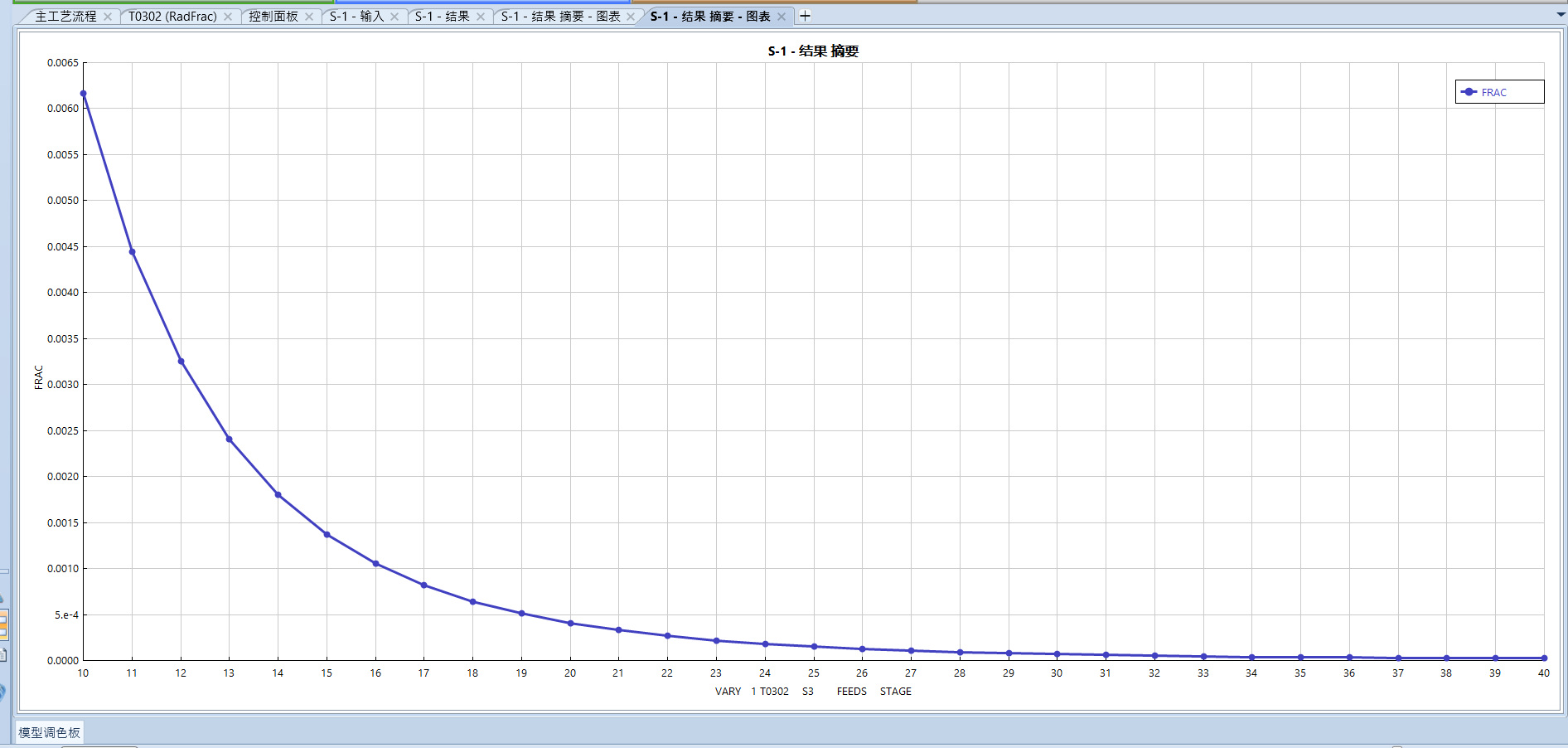Screen dimensions: 1568x748
Task: Open the 控制面板 tab
Action: point(273,17)
